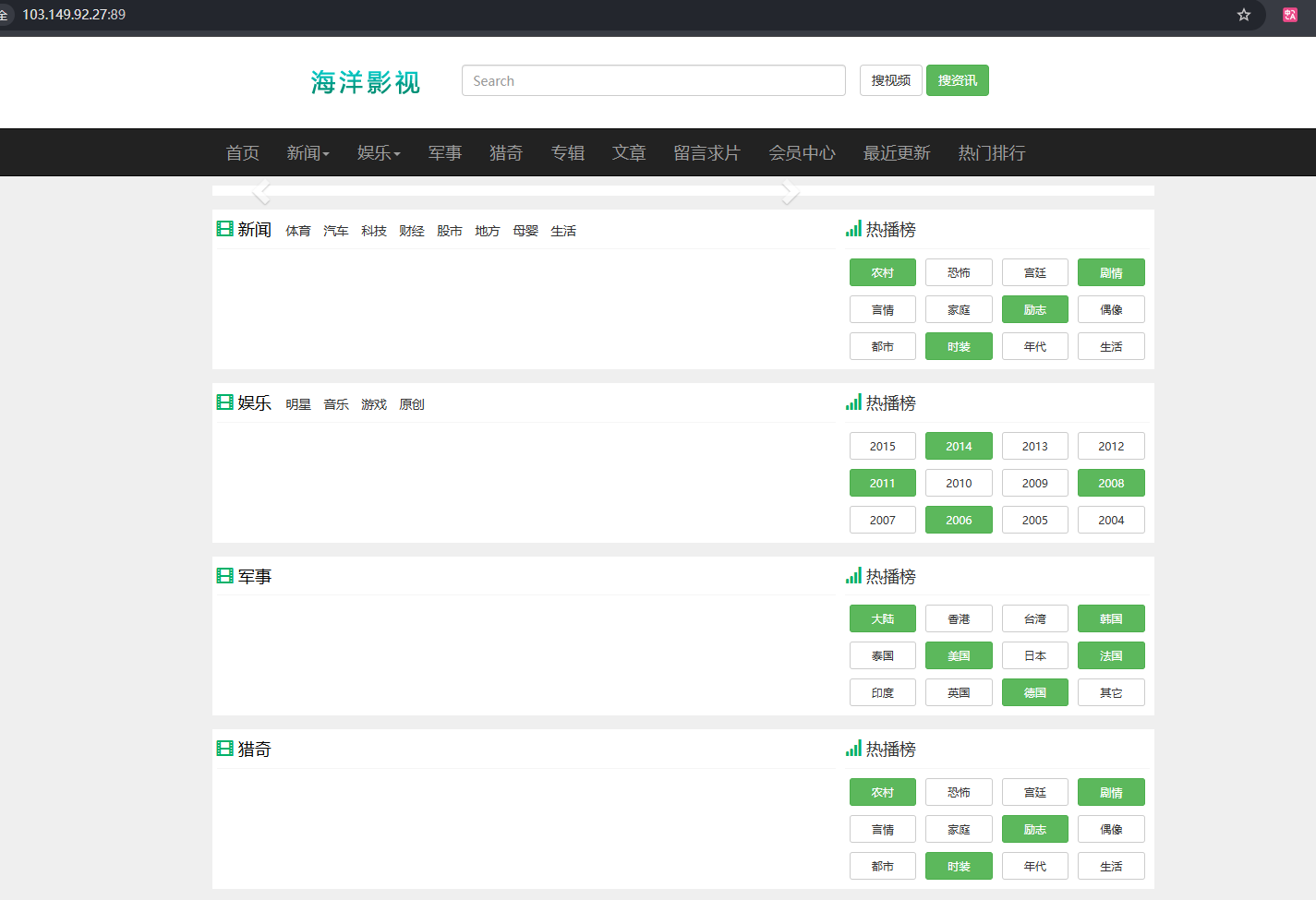Expand the 娱乐 dropdown in navigation bar
Image resolution: width=1316 pixels, height=900 pixels.
pos(379,153)
